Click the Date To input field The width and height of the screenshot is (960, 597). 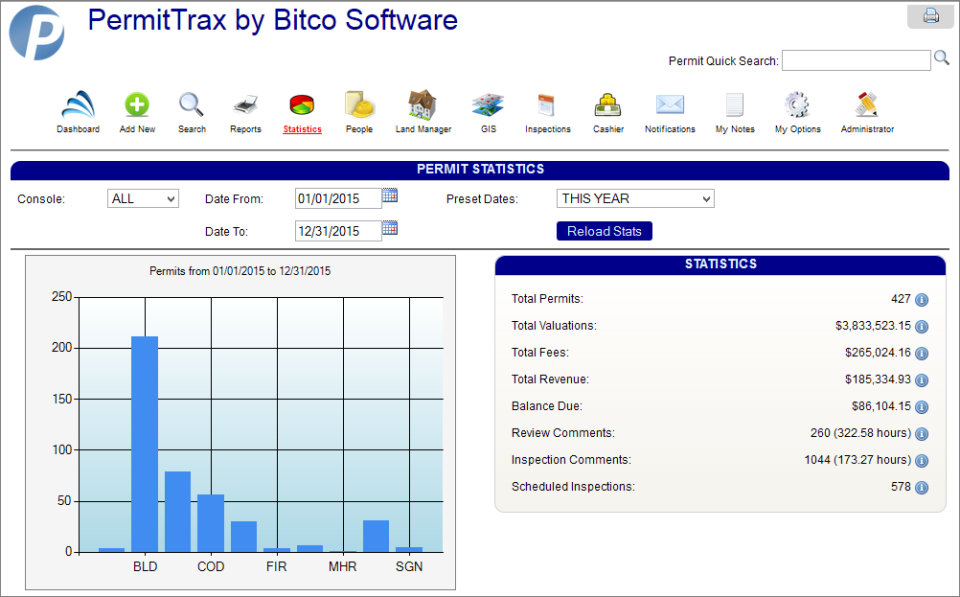[338, 231]
